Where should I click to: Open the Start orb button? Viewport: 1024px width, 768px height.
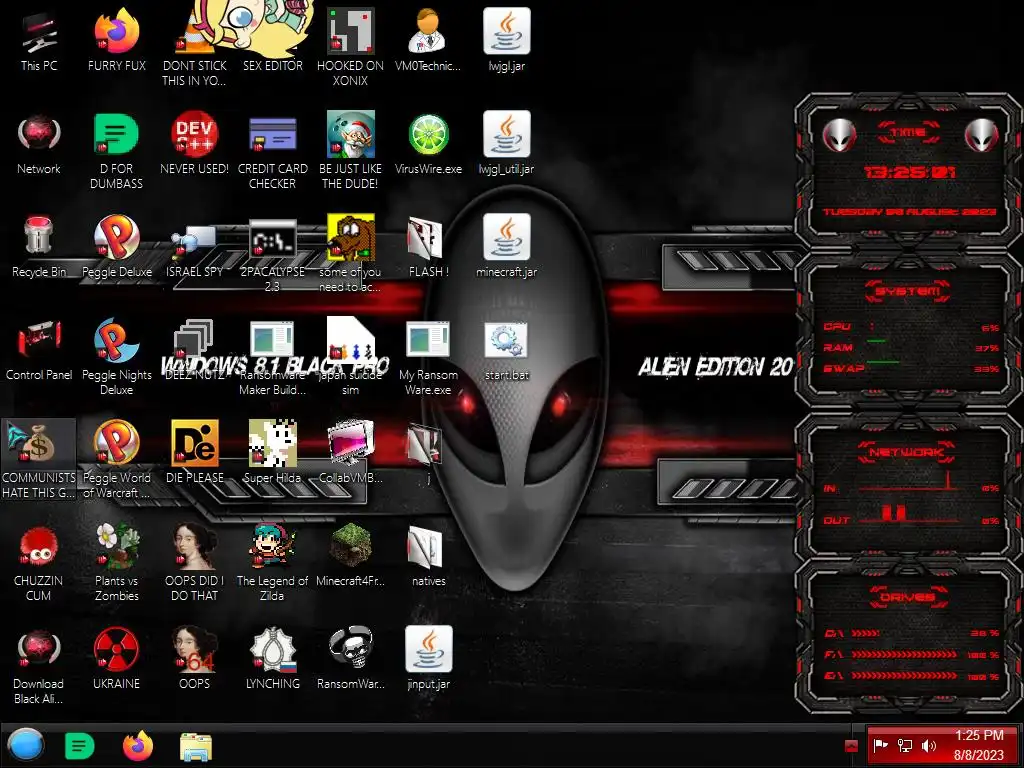pyautogui.click(x=25, y=745)
